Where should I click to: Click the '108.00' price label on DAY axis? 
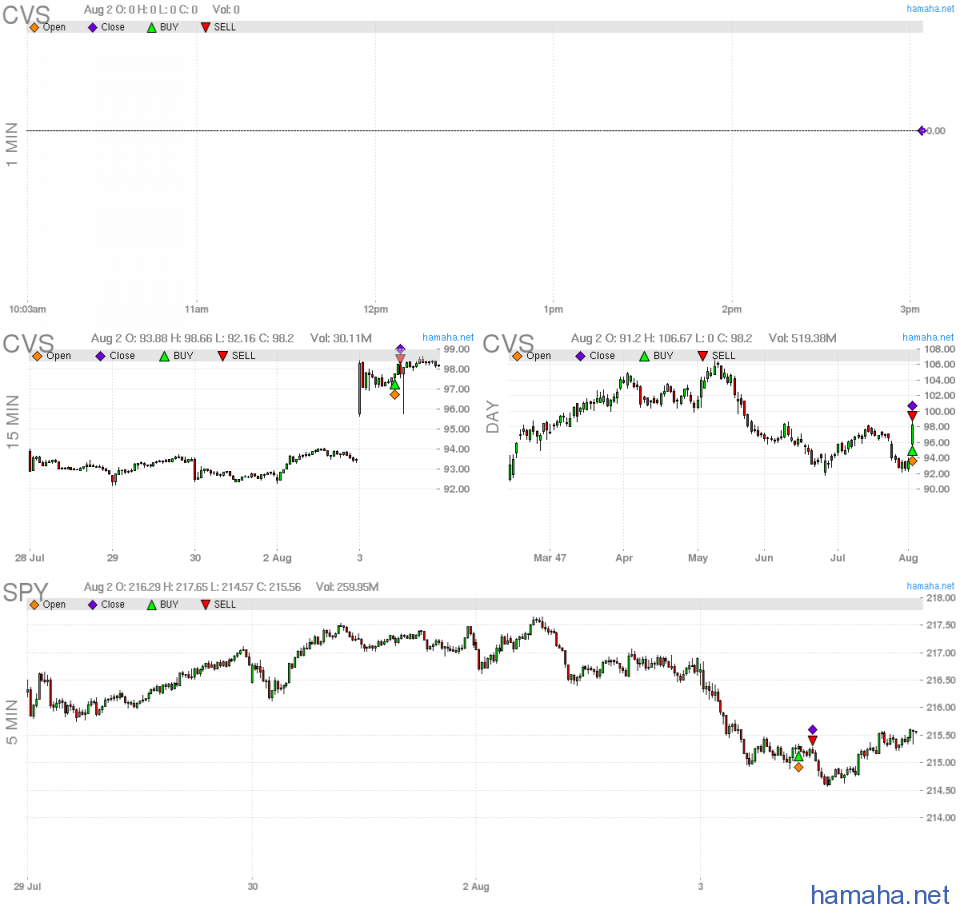point(939,350)
